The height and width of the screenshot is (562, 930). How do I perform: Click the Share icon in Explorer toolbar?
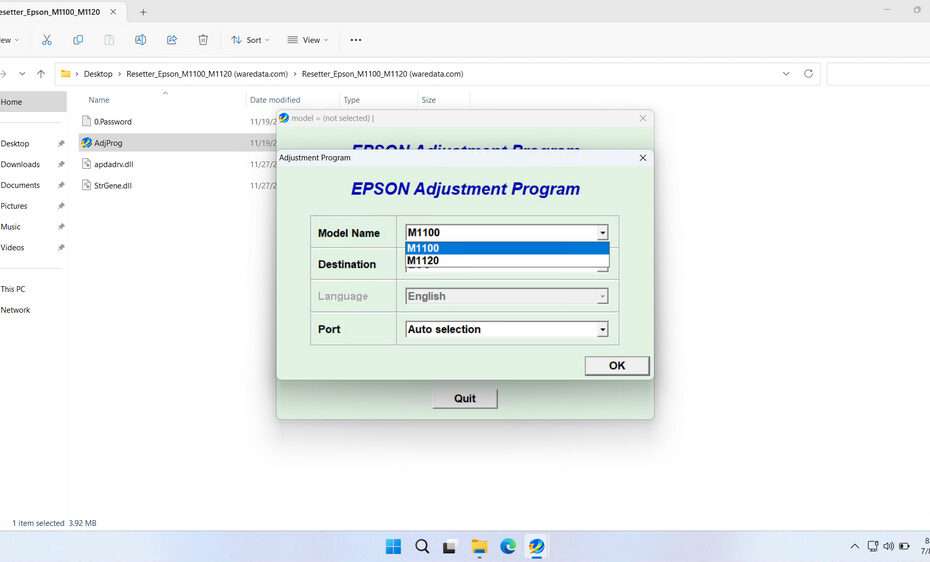tap(172, 40)
